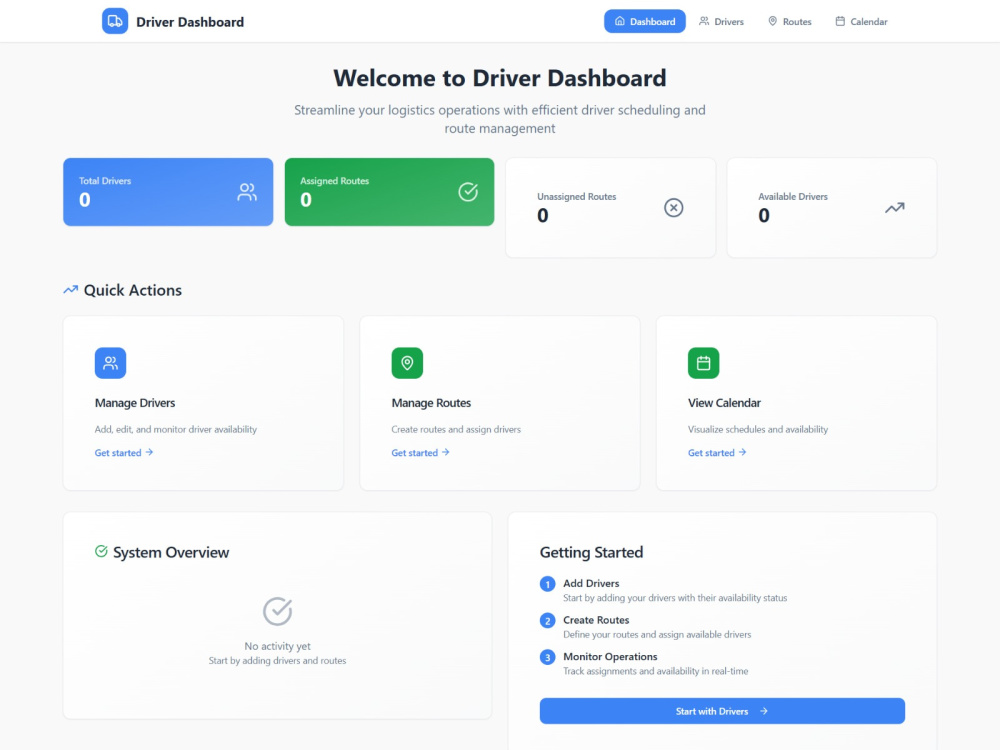1000x750 pixels.
Task: Open the Calendar nav tab
Action: [862, 21]
